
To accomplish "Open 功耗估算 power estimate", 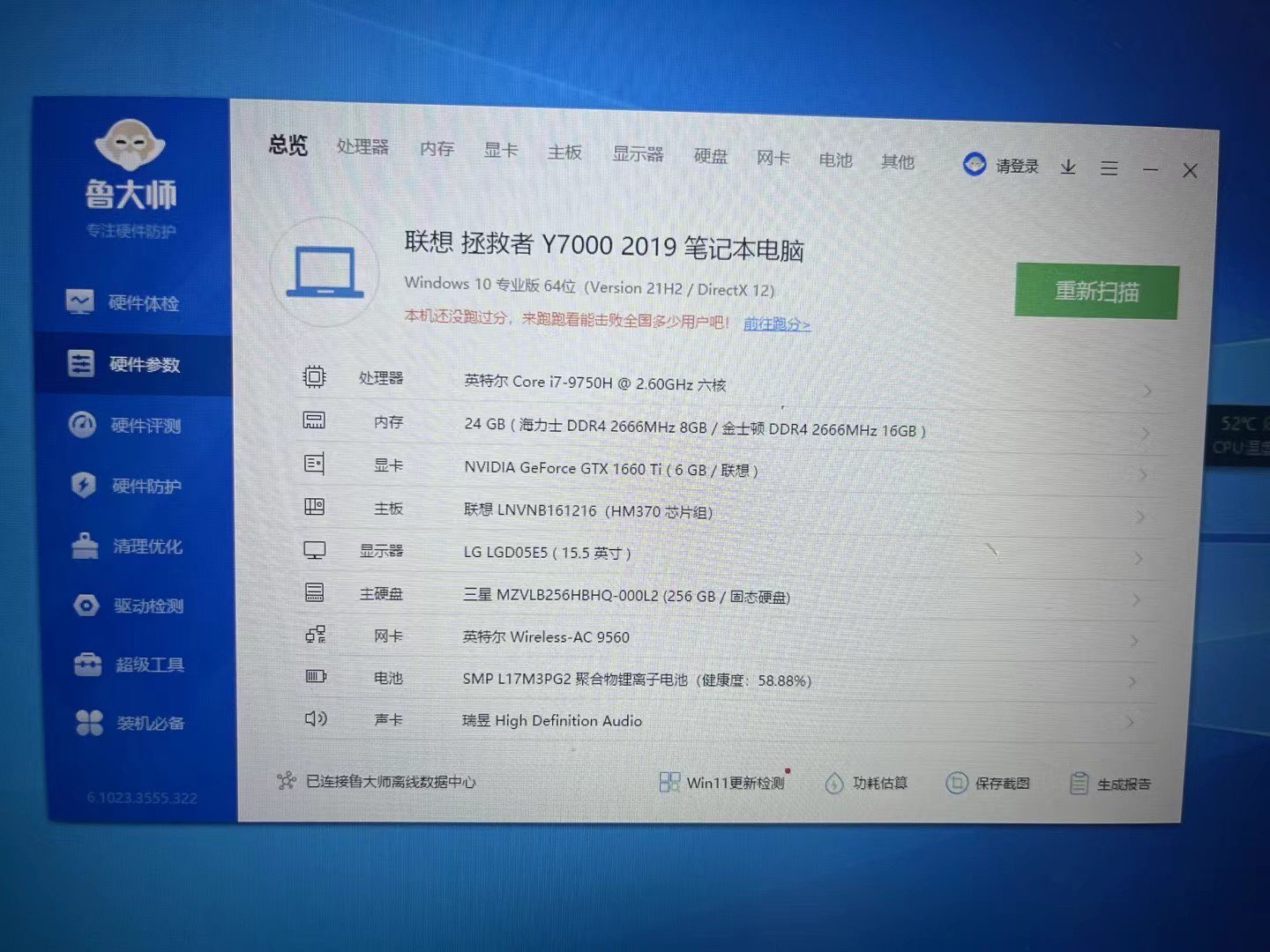I will pyautogui.click(x=866, y=783).
